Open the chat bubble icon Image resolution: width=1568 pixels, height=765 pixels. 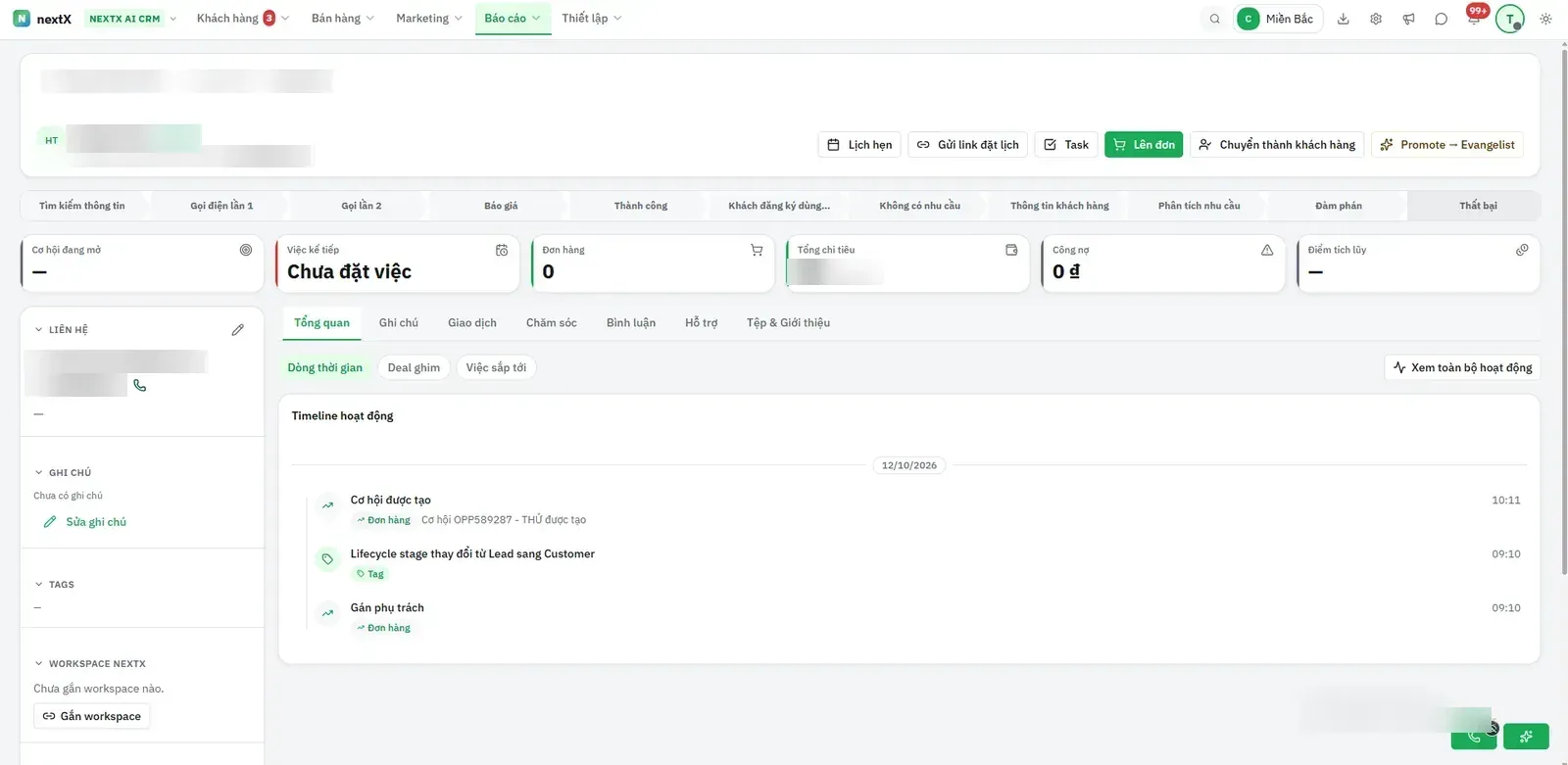point(1441,19)
